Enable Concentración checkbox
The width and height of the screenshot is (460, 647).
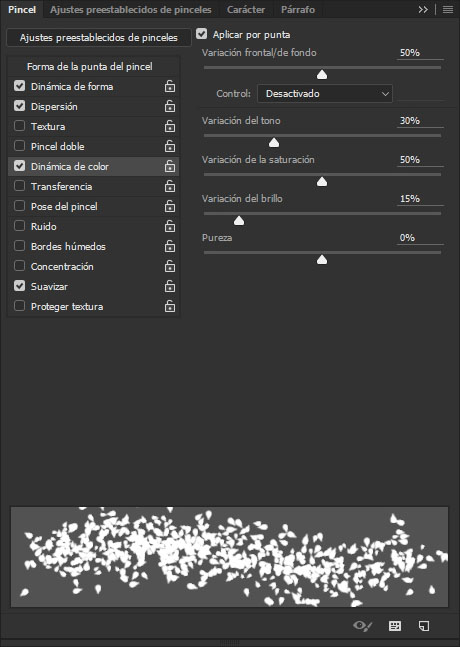coord(19,266)
